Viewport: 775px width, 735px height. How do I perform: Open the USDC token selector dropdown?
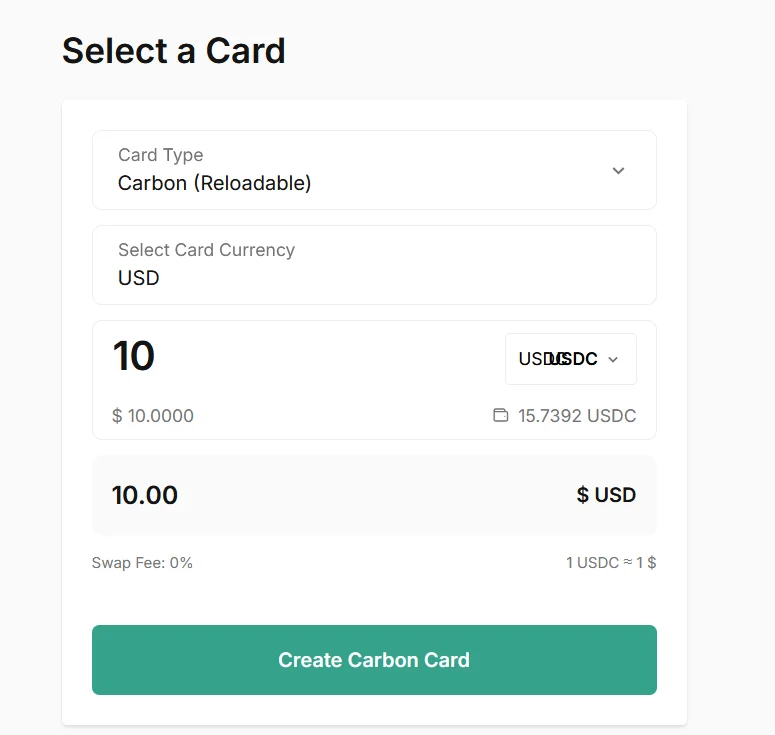pyautogui.click(x=570, y=359)
